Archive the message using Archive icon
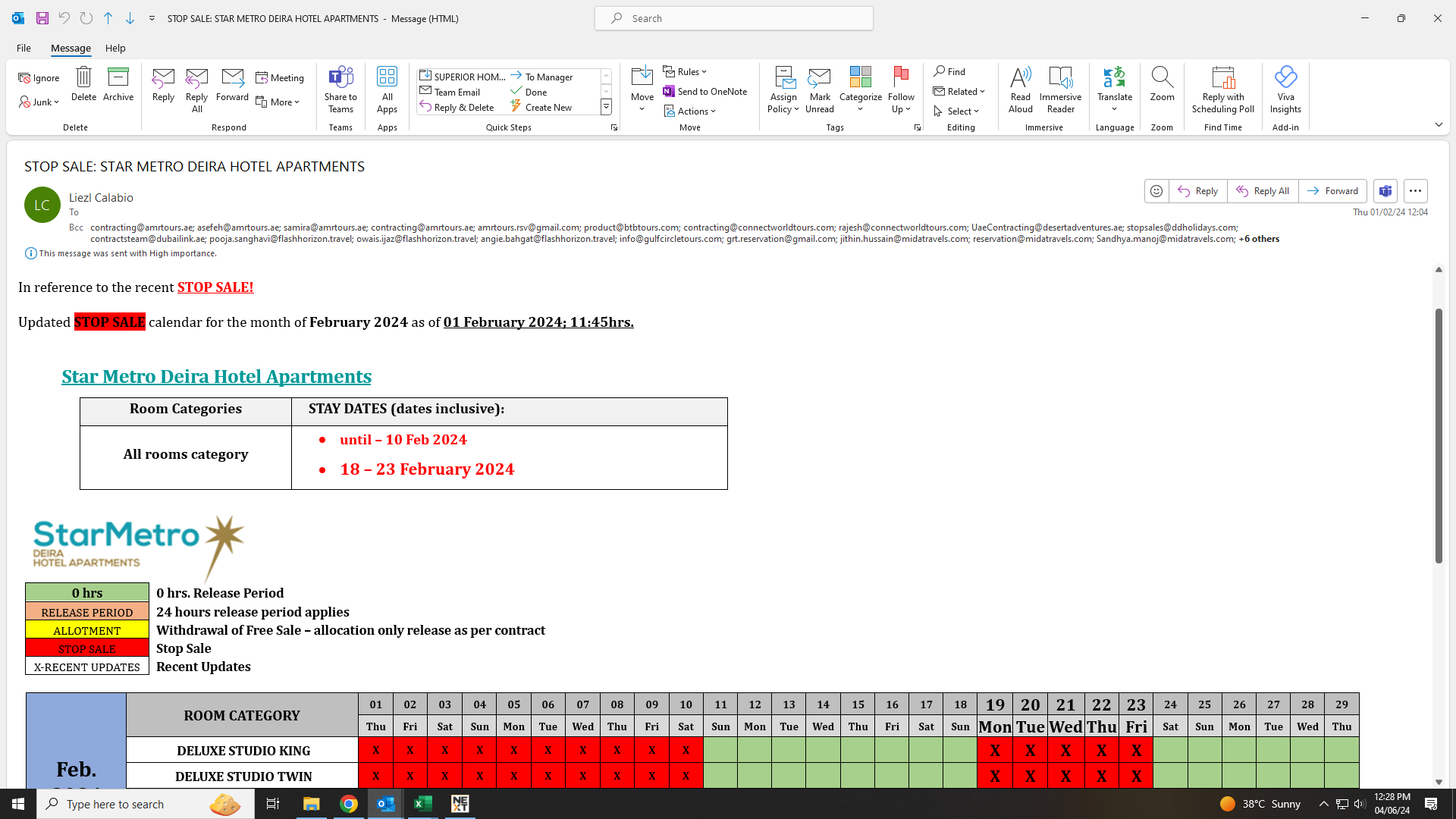The image size is (1456, 819). click(118, 83)
